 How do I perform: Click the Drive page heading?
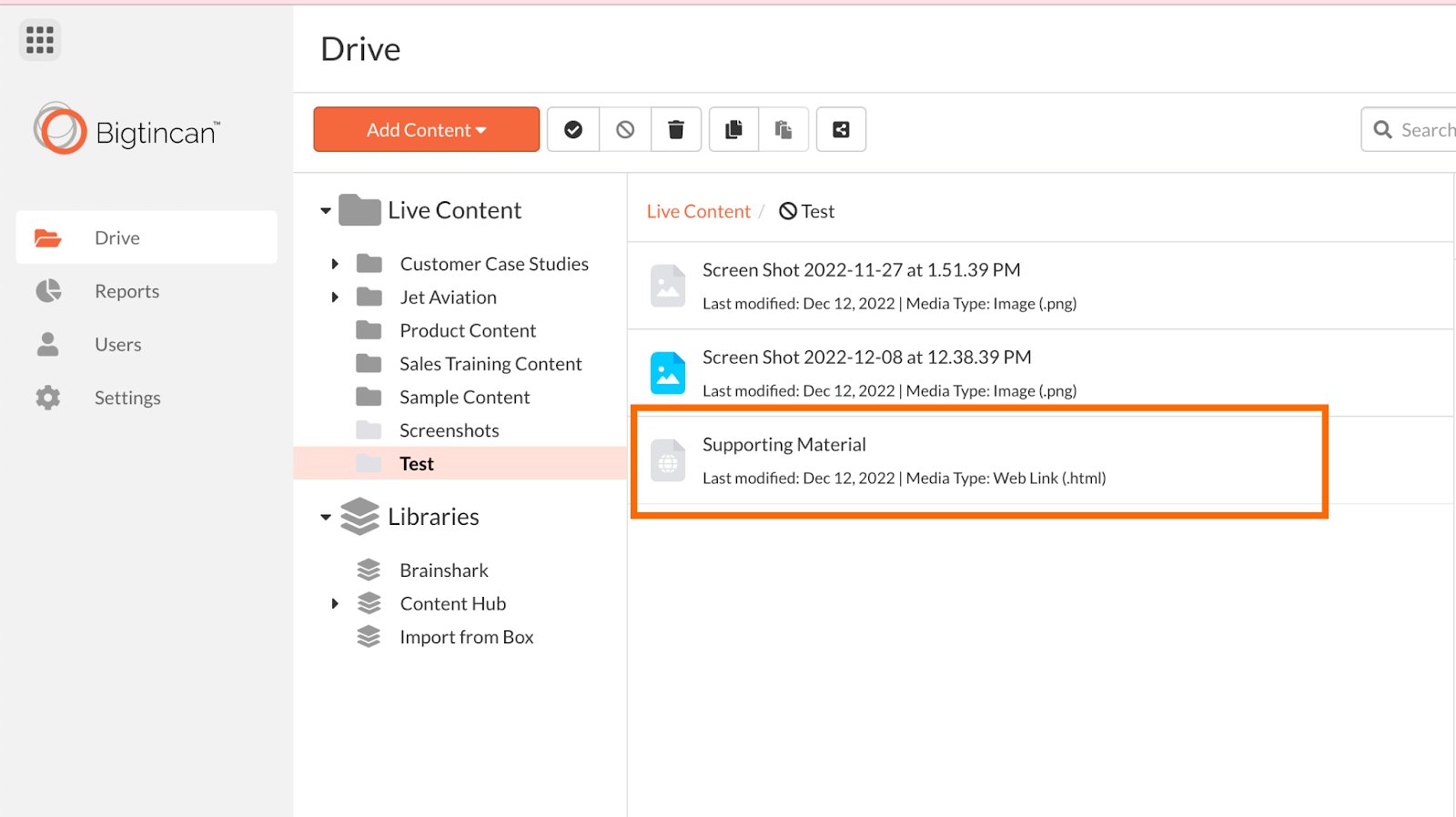coord(360,49)
